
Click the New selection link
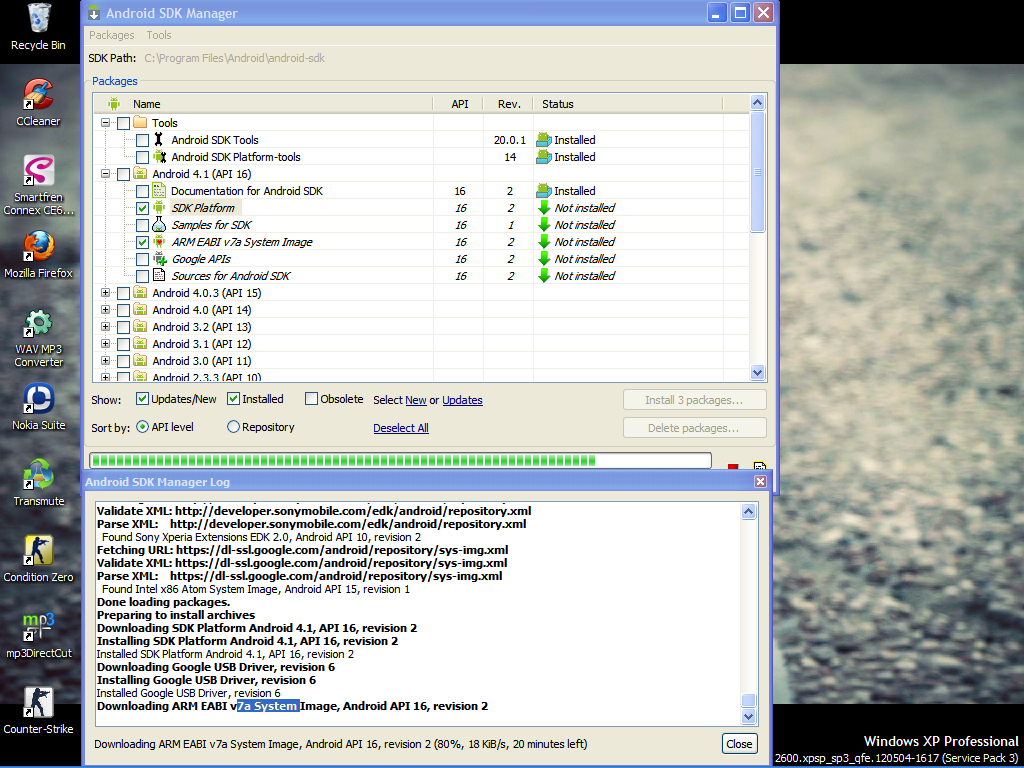pyautogui.click(x=415, y=400)
